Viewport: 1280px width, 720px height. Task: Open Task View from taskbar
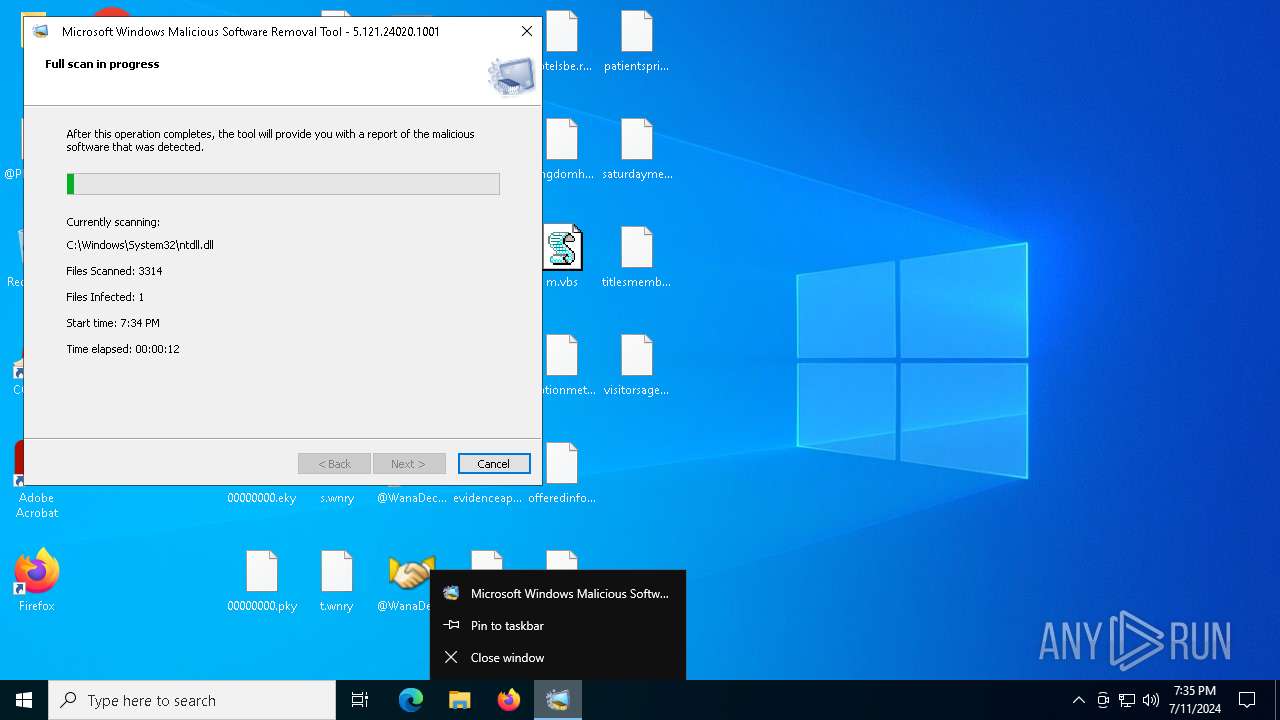tap(360, 700)
